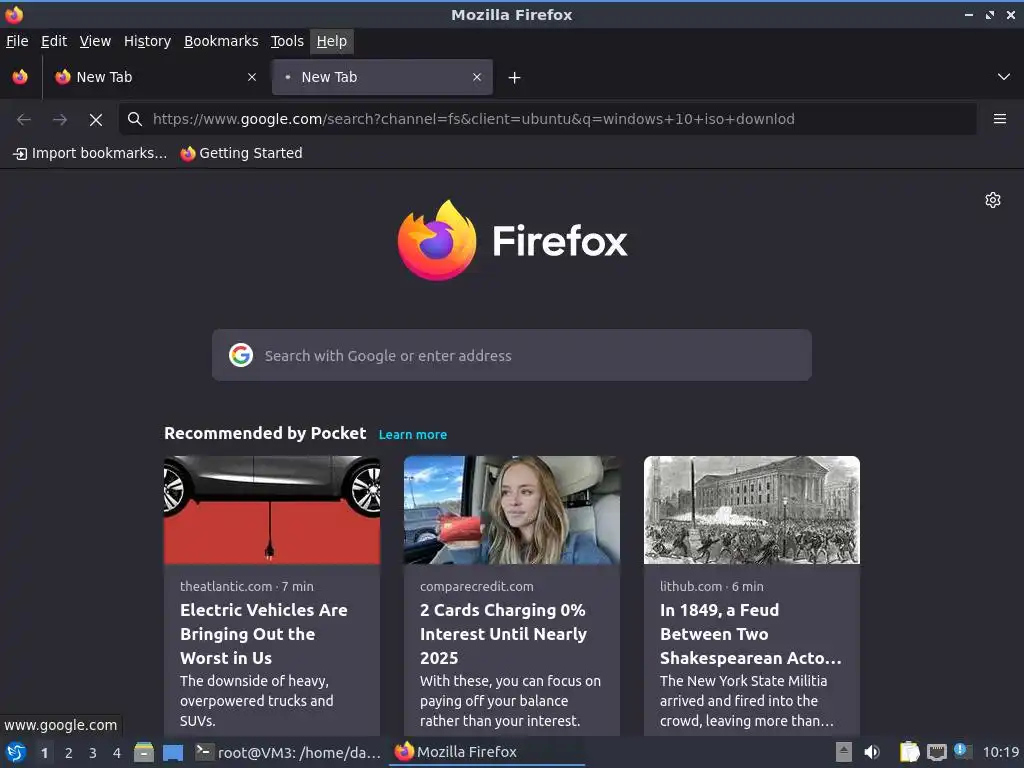The height and width of the screenshot is (768, 1024).
Task: Focus Search with Google input box
Action: (x=511, y=355)
